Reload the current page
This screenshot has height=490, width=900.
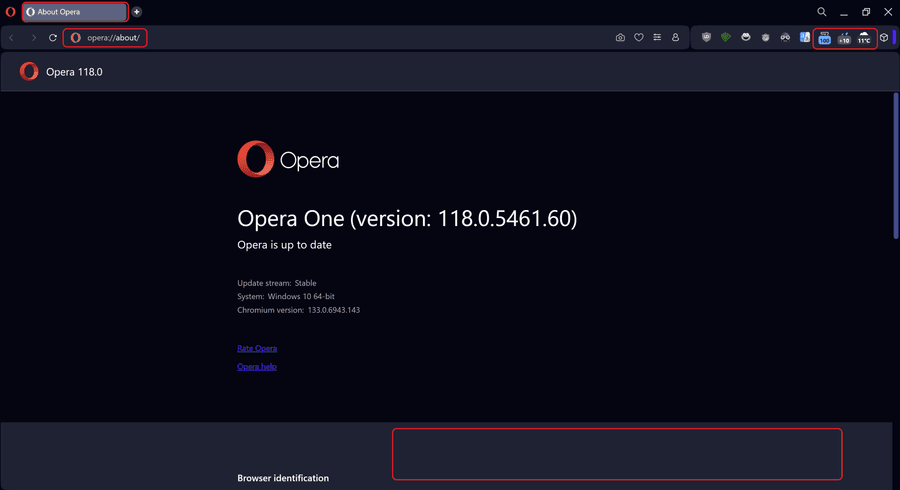click(x=53, y=38)
